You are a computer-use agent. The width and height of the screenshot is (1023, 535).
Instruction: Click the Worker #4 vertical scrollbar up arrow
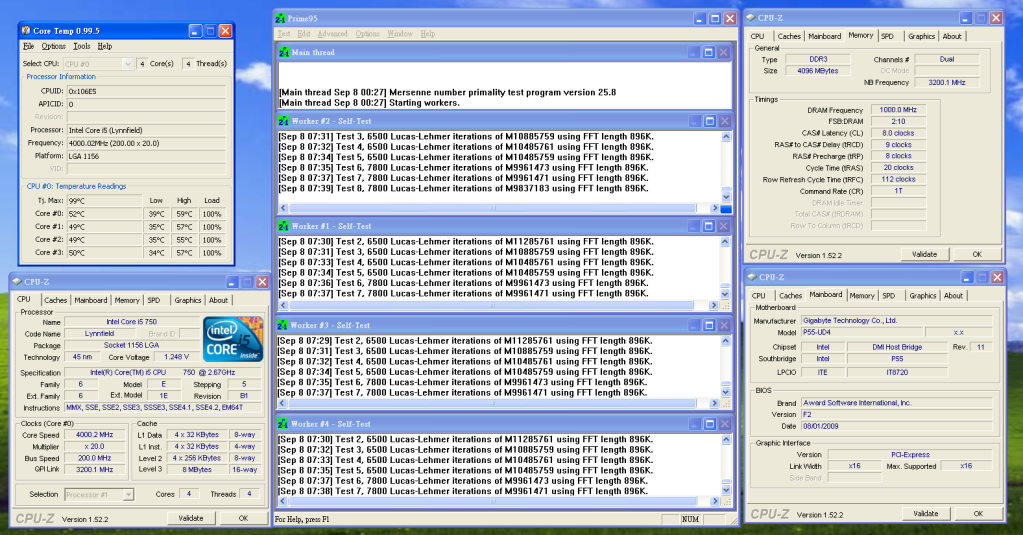click(726, 440)
